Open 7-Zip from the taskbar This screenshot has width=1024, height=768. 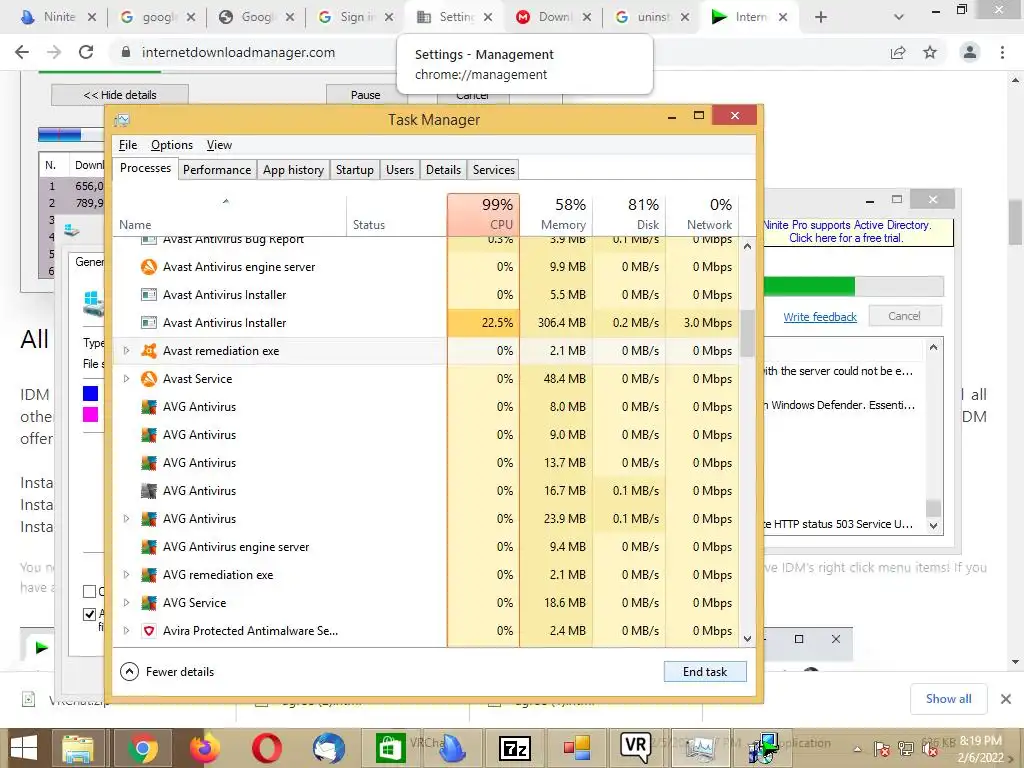pyautogui.click(x=515, y=748)
